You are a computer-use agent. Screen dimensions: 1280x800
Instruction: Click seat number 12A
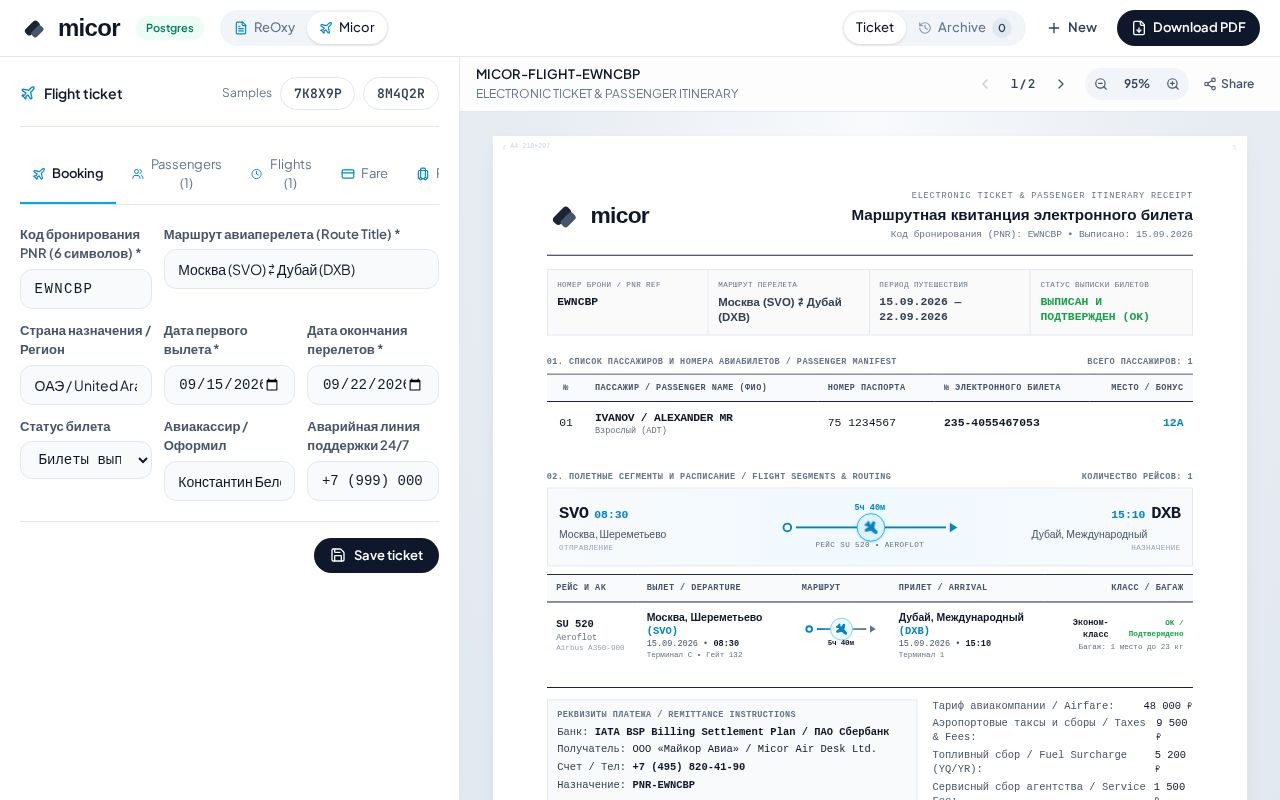pos(1173,423)
